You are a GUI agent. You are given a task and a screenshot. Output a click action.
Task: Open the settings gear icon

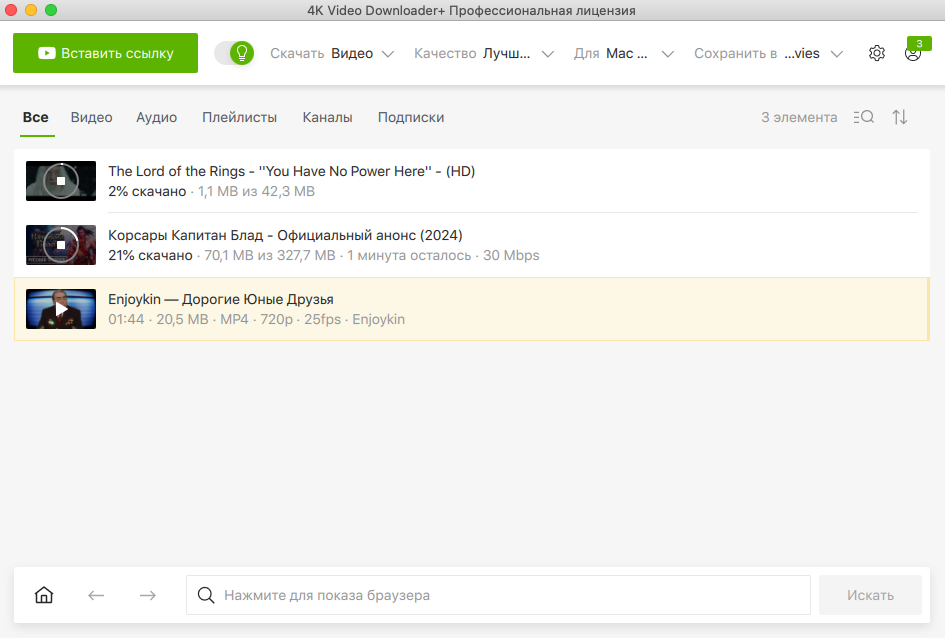click(877, 54)
